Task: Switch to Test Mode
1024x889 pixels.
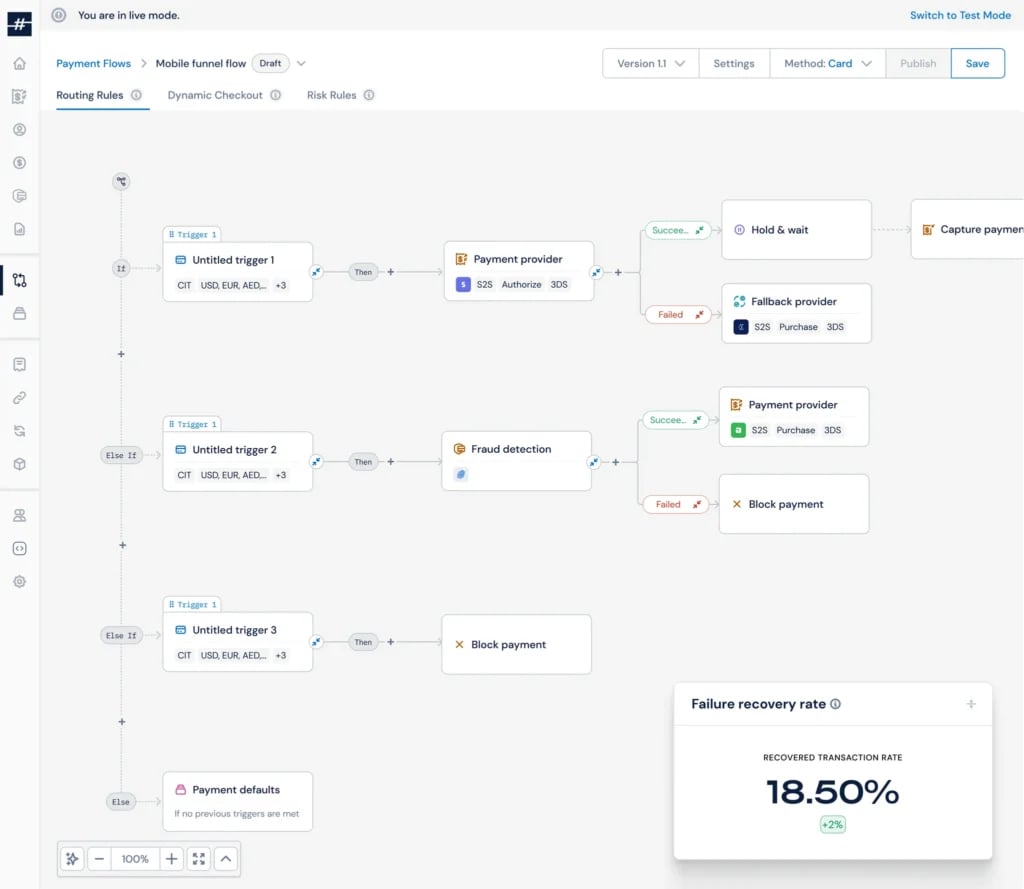Action: coord(960,15)
